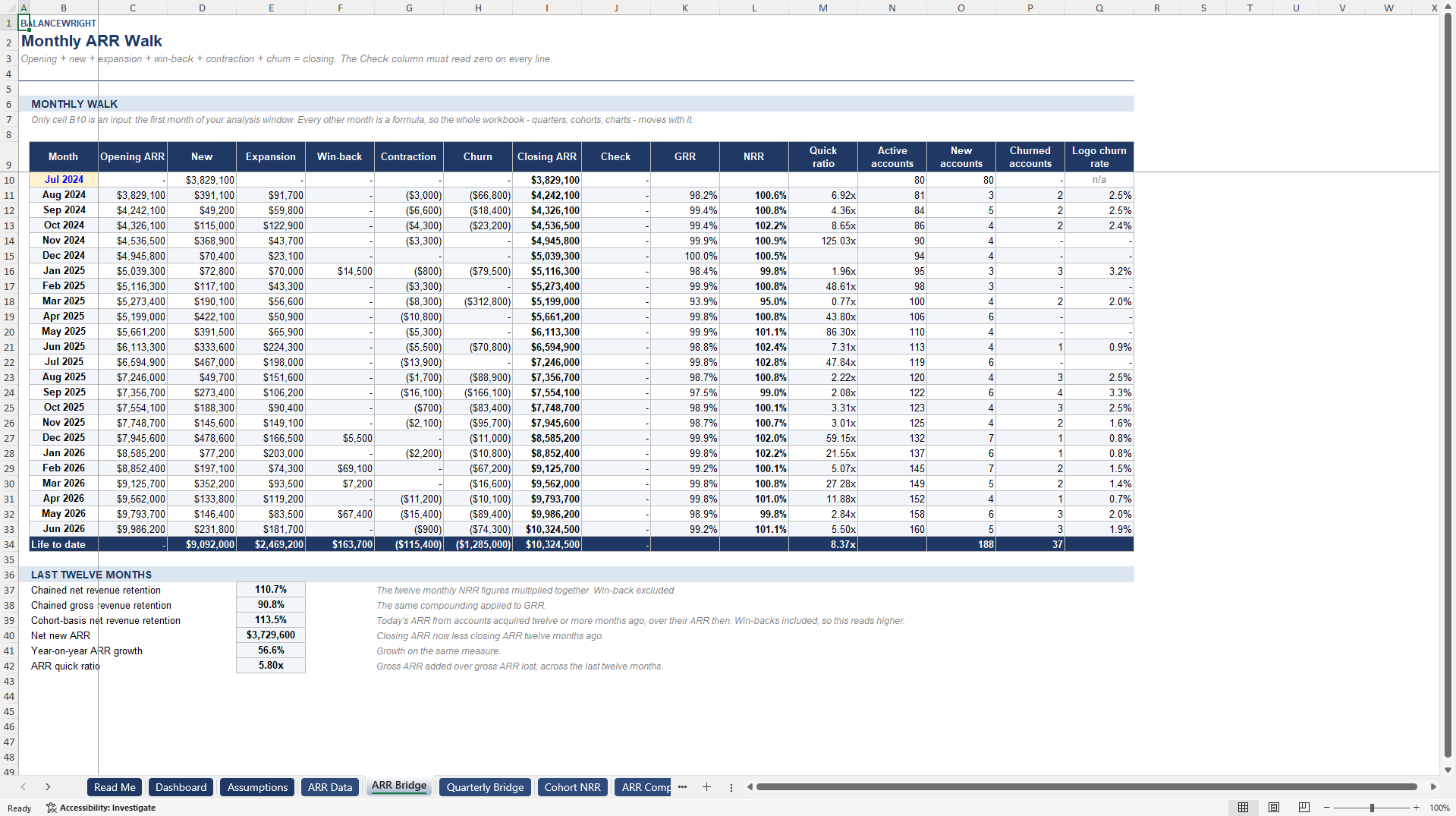Click the Closing ARR column header cell
The height and width of the screenshot is (816, 1456).
[547, 156]
